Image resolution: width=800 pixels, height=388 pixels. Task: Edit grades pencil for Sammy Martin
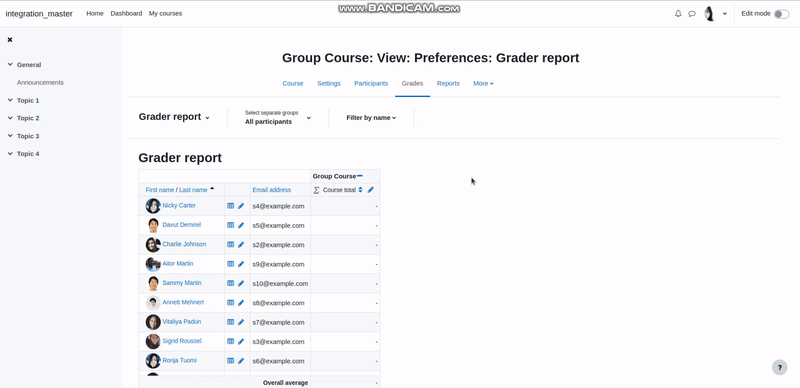click(241, 283)
